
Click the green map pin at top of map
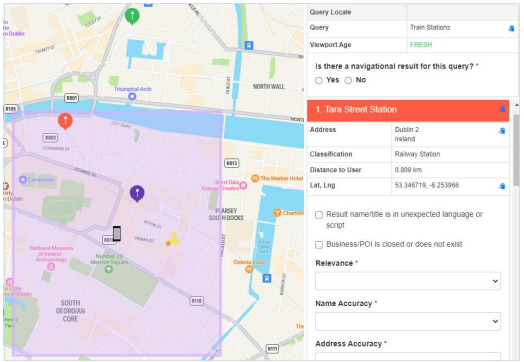coord(132,16)
